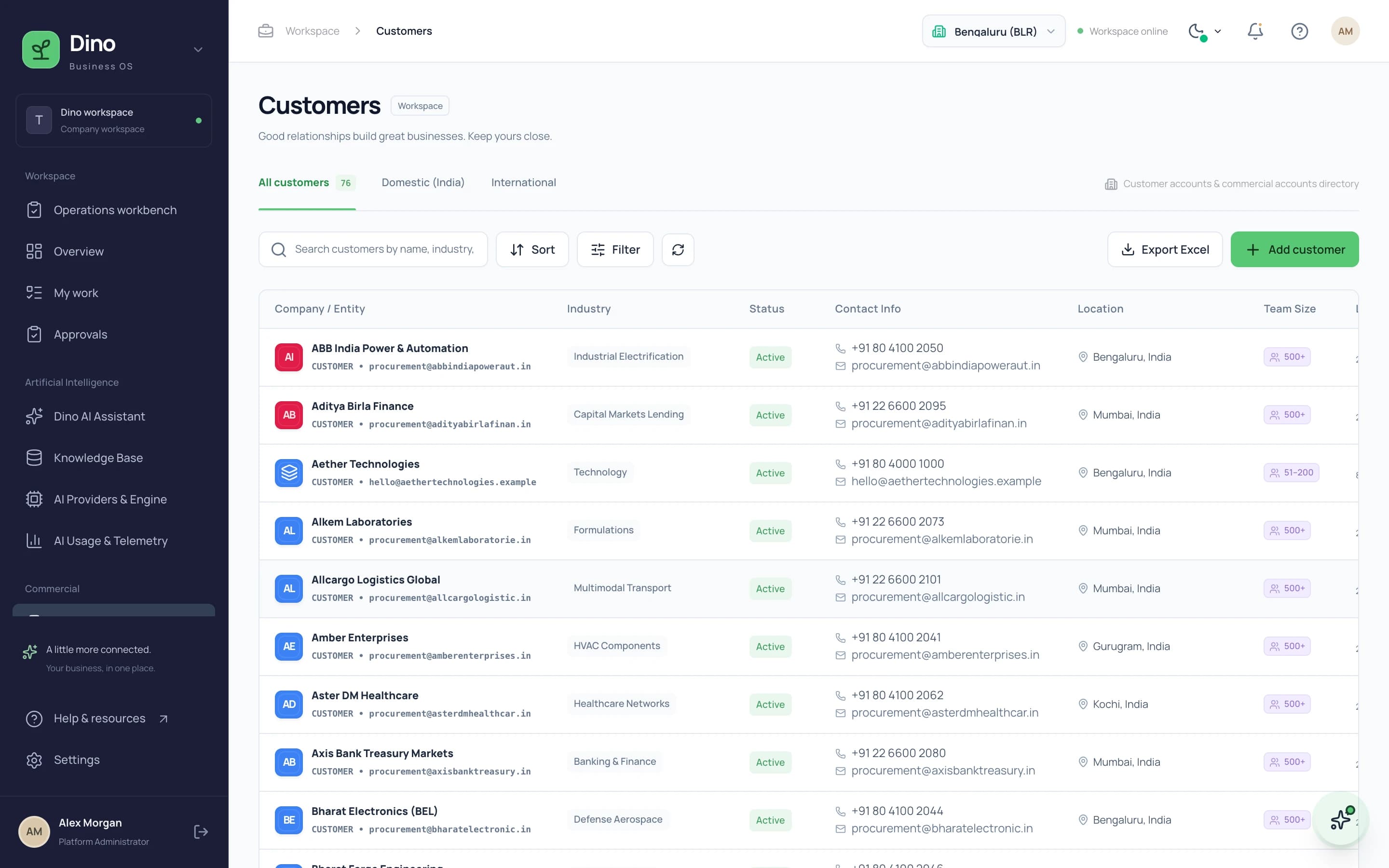The image size is (1389, 868).
Task: Click phone icon for +91 80 4100 2050
Action: tap(840, 349)
